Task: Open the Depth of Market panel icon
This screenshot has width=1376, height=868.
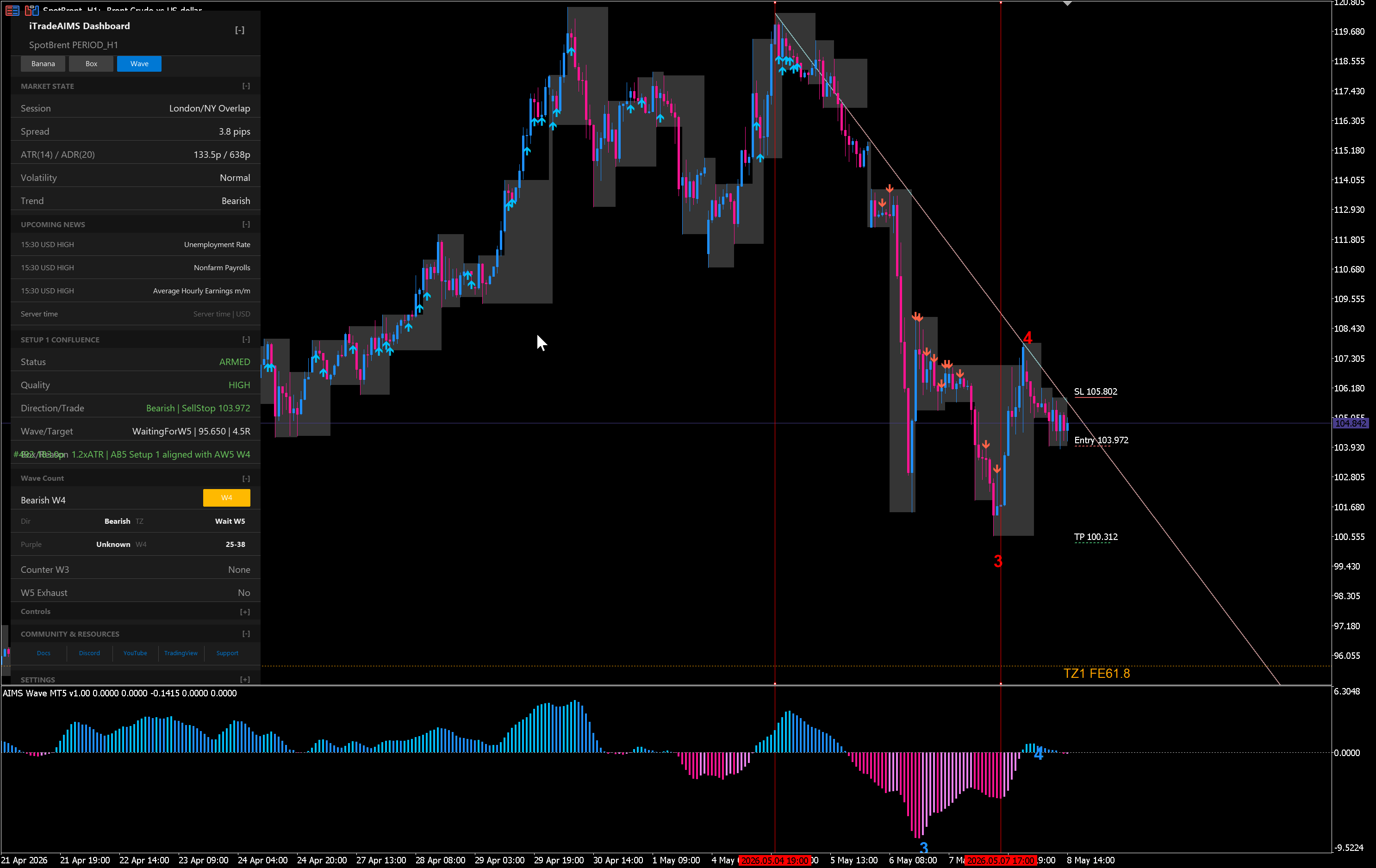Action: pos(12,10)
